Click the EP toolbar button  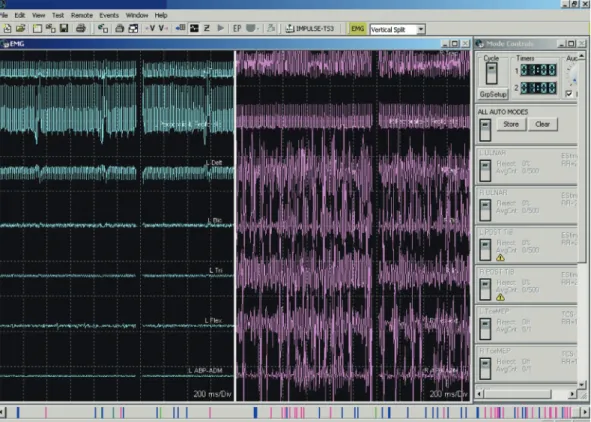237,28
